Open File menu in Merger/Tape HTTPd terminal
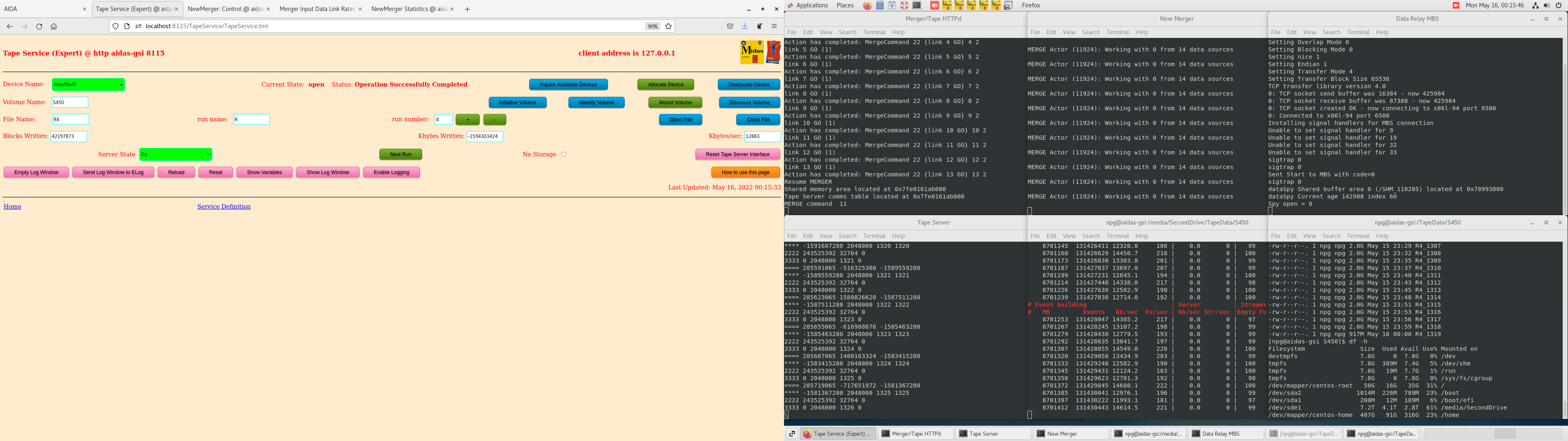Screen dimensions: 1568x441 (x=791, y=32)
